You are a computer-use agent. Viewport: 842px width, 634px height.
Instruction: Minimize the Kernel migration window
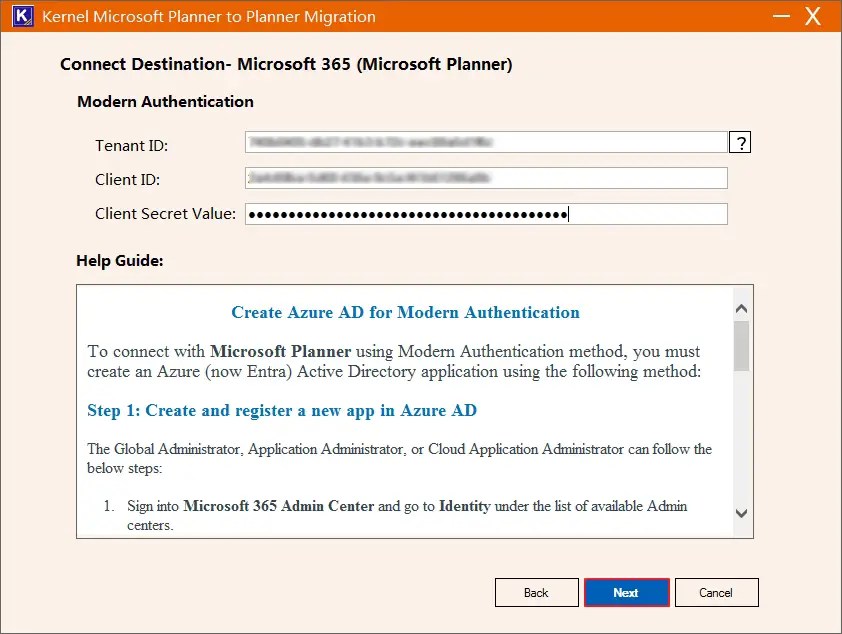(781, 16)
